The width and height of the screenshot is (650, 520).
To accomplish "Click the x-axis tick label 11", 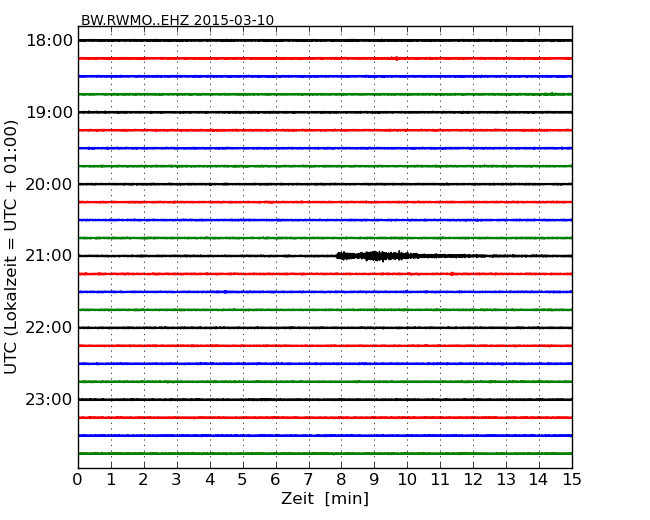I will tap(440, 480).
